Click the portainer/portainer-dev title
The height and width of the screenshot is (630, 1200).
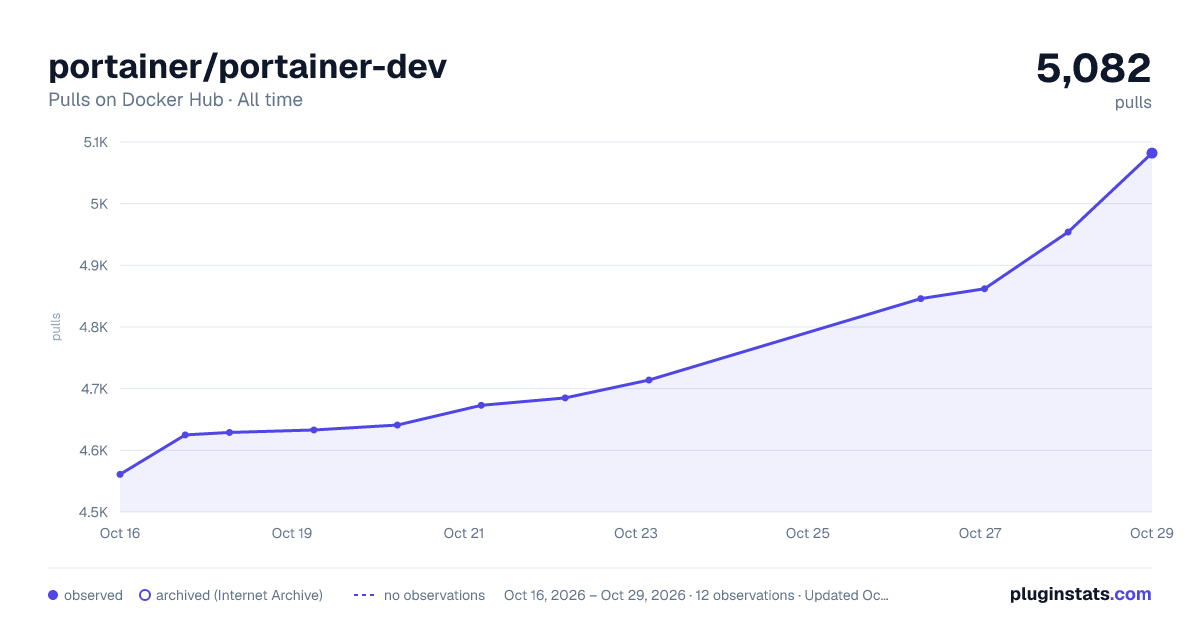248,67
